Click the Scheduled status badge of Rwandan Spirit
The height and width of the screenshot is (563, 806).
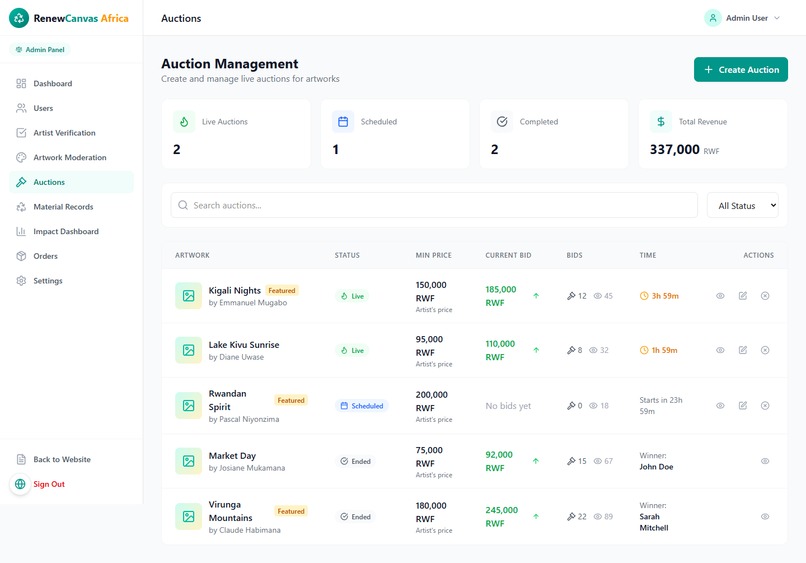pyautogui.click(x=362, y=406)
